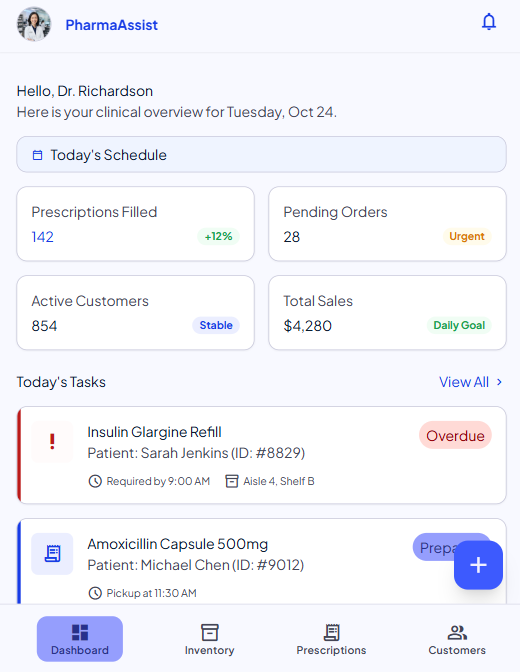
Task: Click the pharmacist profile avatar
Action: (34, 24)
